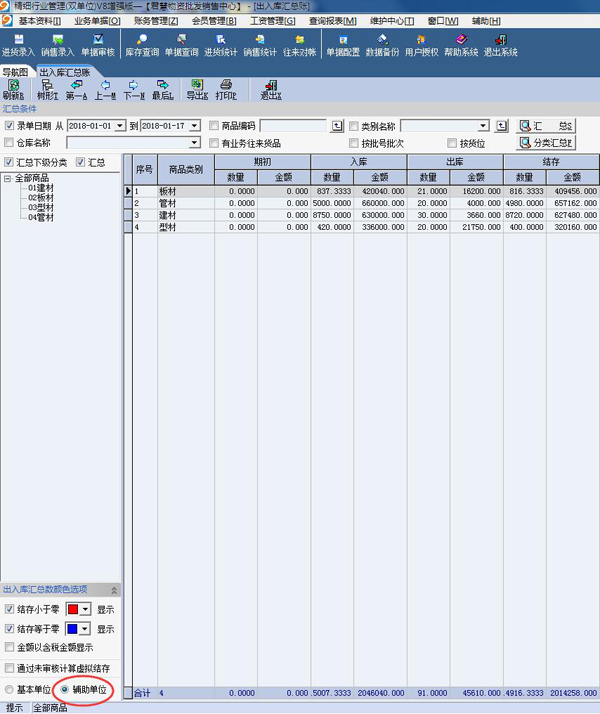This screenshot has width=600, height=714.
Task: Toggle the 录单日期 checkbox
Action: (10, 127)
